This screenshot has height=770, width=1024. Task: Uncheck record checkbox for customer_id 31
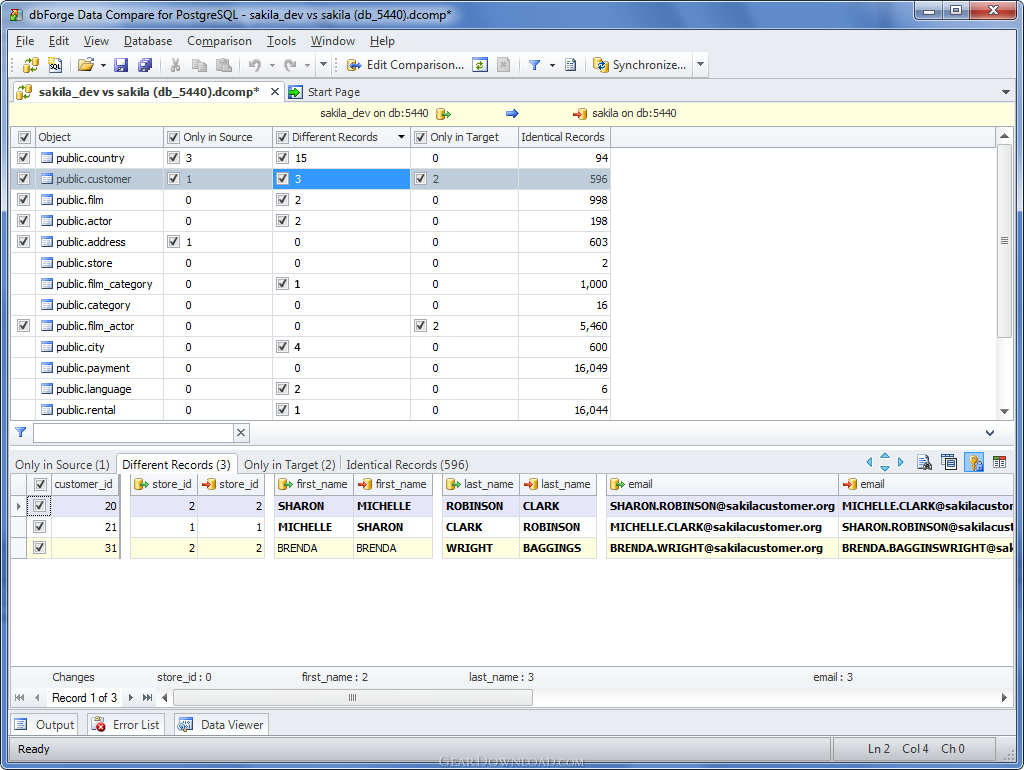tap(39, 547)
